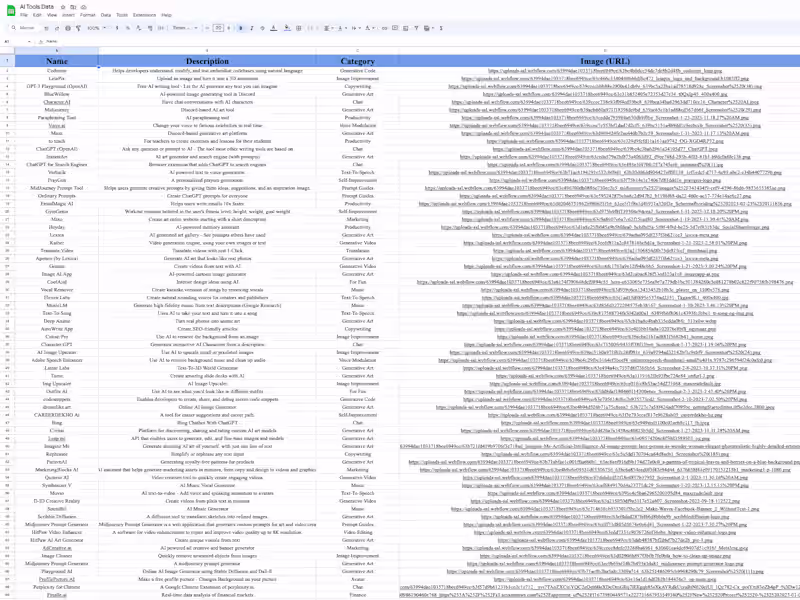Select column B header letter
This screenshot has width=800, height=600.
click(207, 51)
